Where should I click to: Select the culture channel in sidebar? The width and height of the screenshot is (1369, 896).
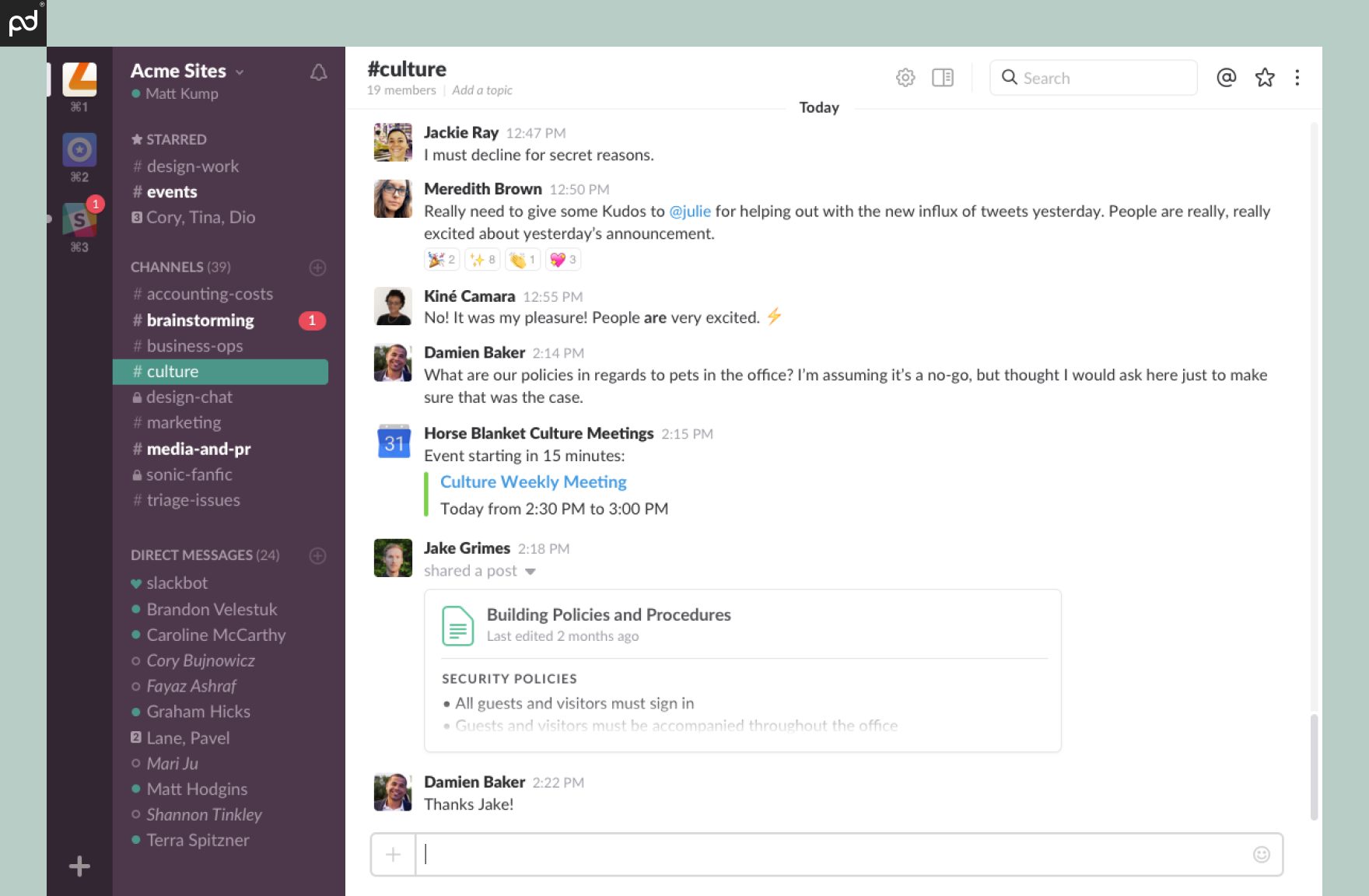[220, 372]
